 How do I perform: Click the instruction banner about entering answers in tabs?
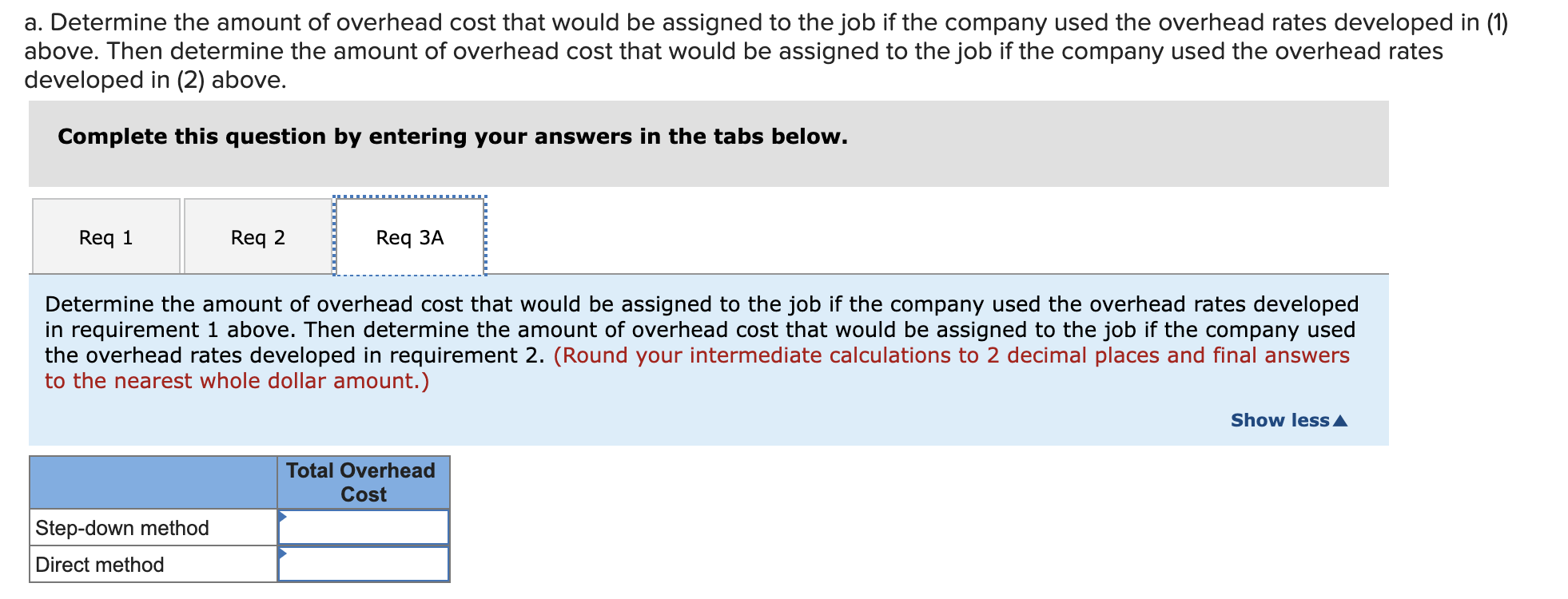tap(452, 136)
